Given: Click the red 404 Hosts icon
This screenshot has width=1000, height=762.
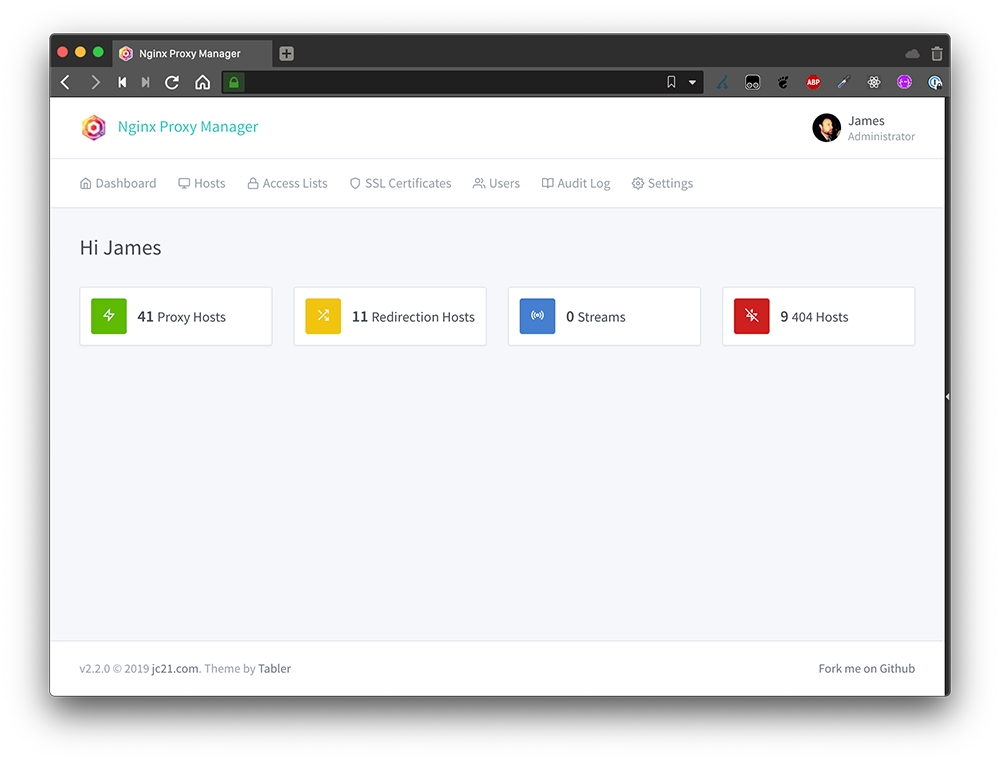Looking at the screenshot, I should pos(751,316).
